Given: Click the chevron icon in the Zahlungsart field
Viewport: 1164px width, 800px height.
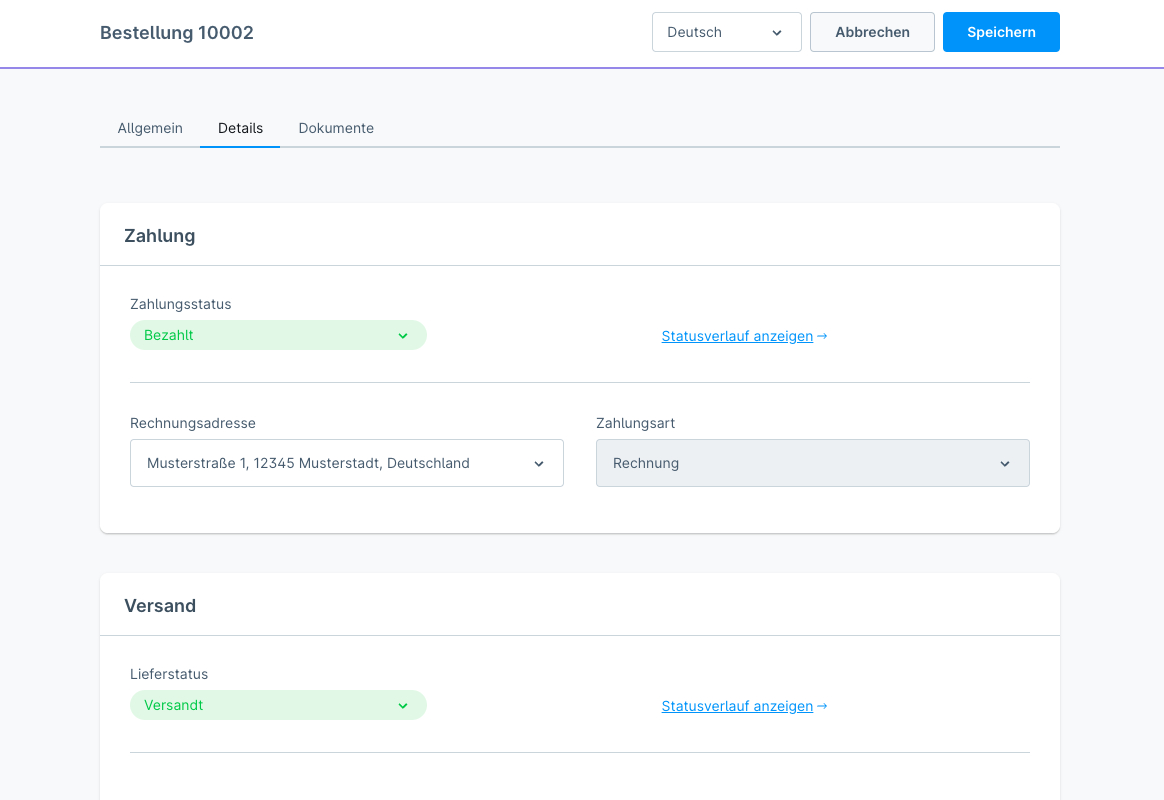Looking at the screenshot, I should click(x=1005, y=464).
